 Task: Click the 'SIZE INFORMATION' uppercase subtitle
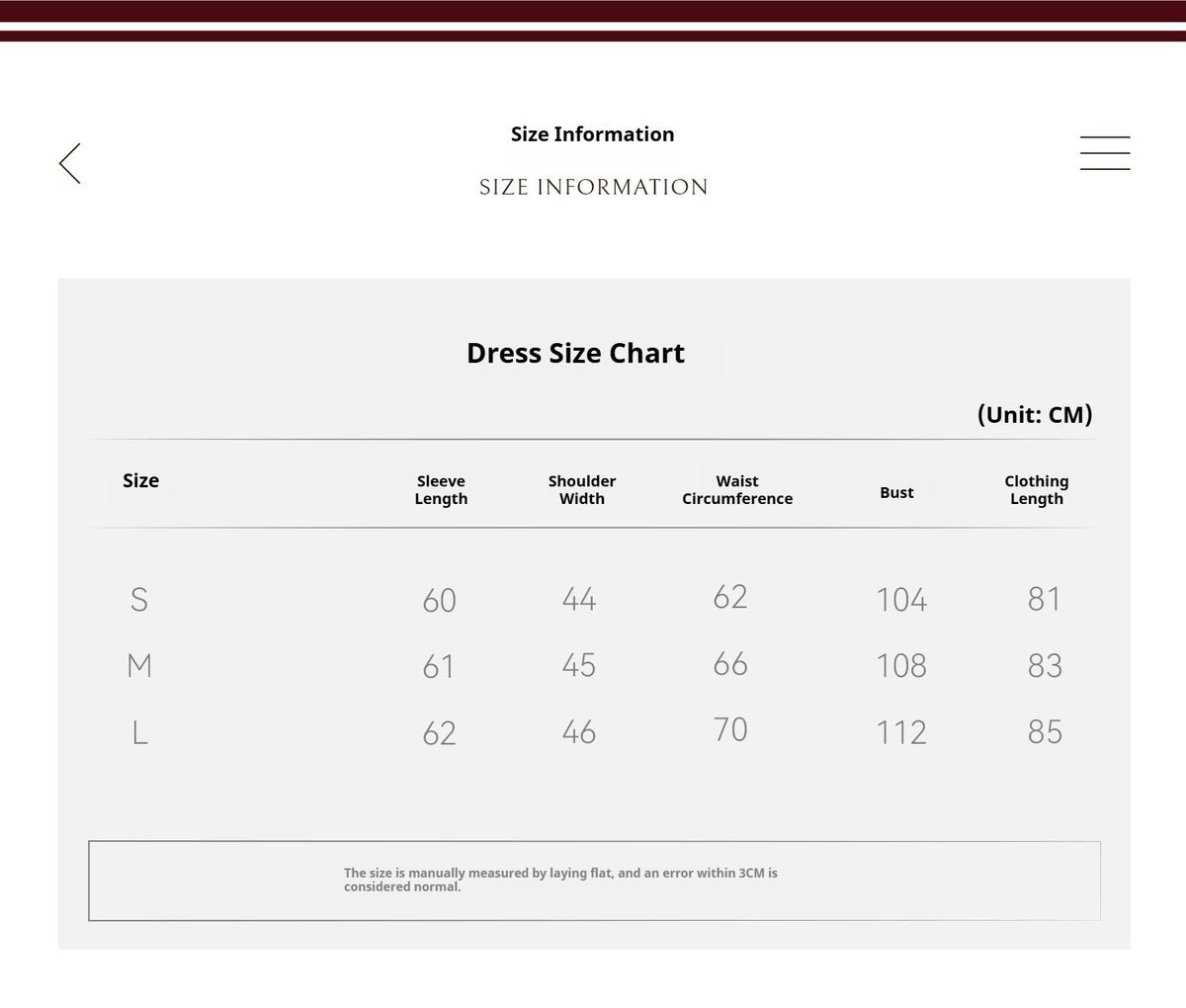pos(593,187)
